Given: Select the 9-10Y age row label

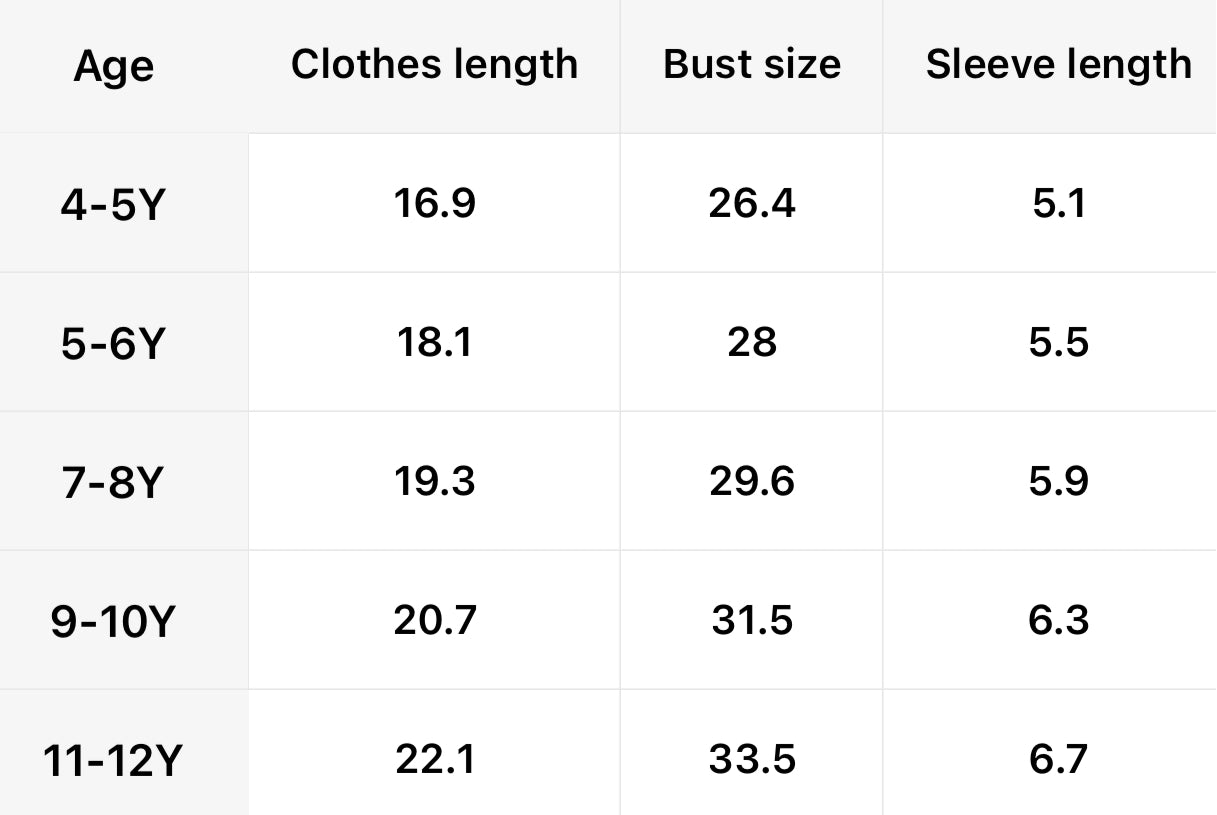Looking at the screenshot, I should [x=112, y=622].
